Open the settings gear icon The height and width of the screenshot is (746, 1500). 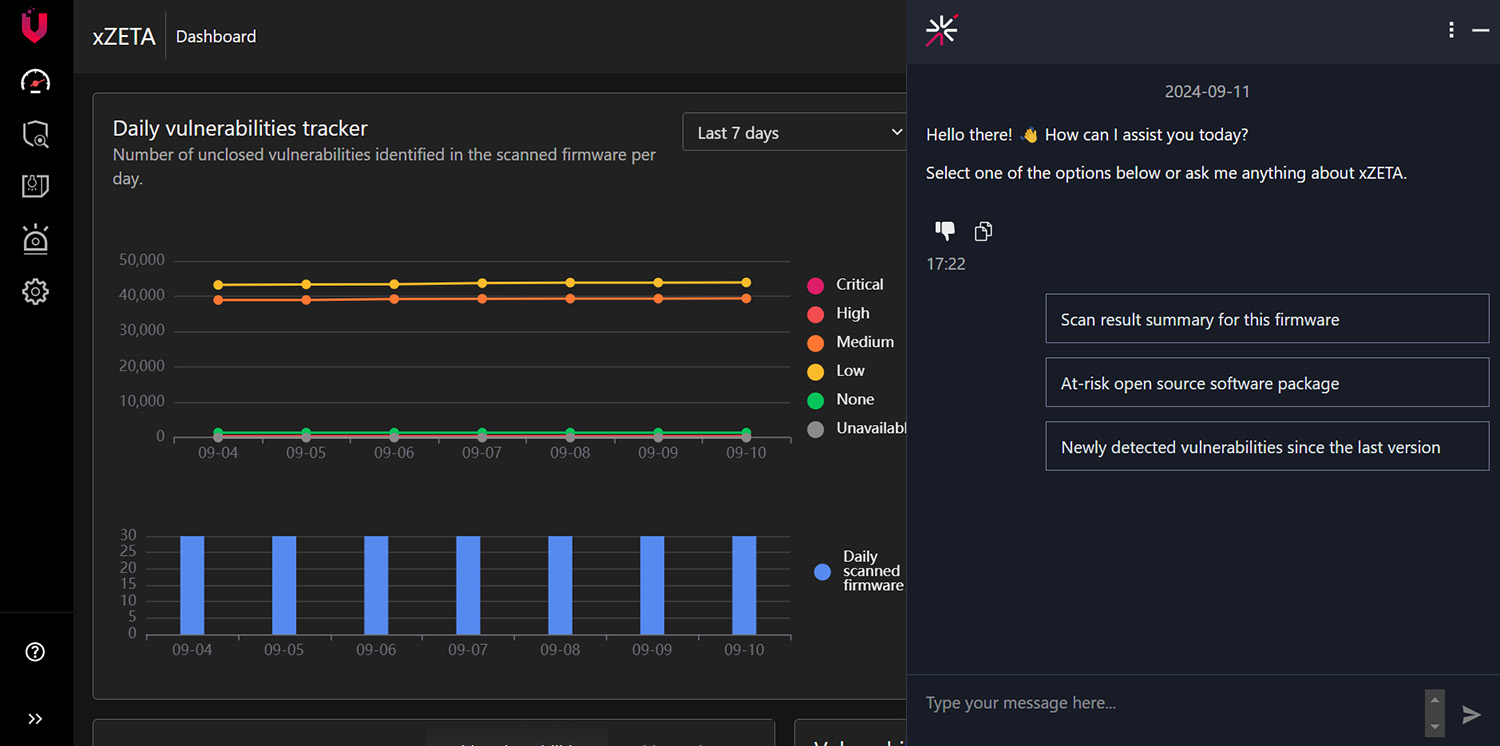[35, 292]
